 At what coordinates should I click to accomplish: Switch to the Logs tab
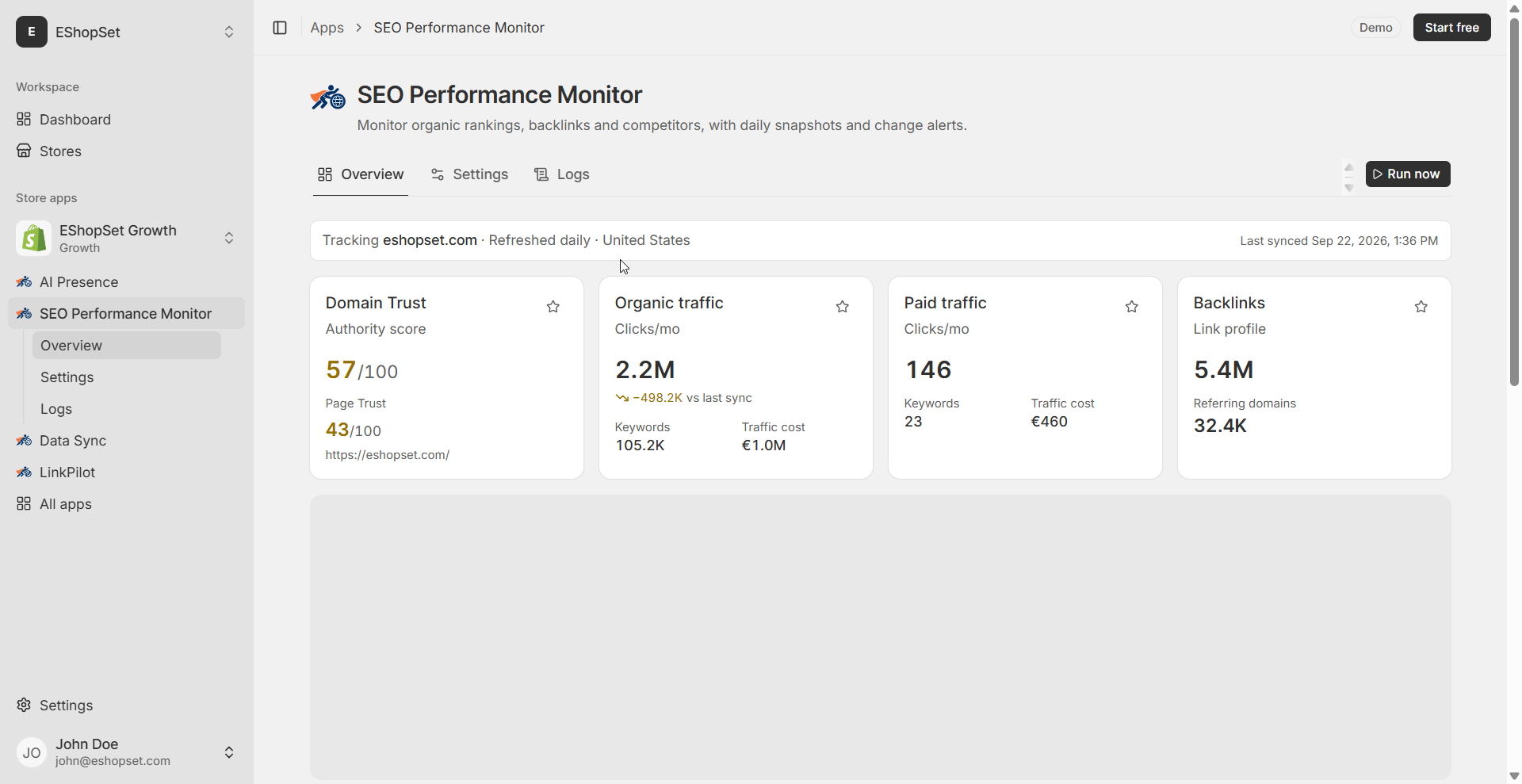(x=562, y=174)
